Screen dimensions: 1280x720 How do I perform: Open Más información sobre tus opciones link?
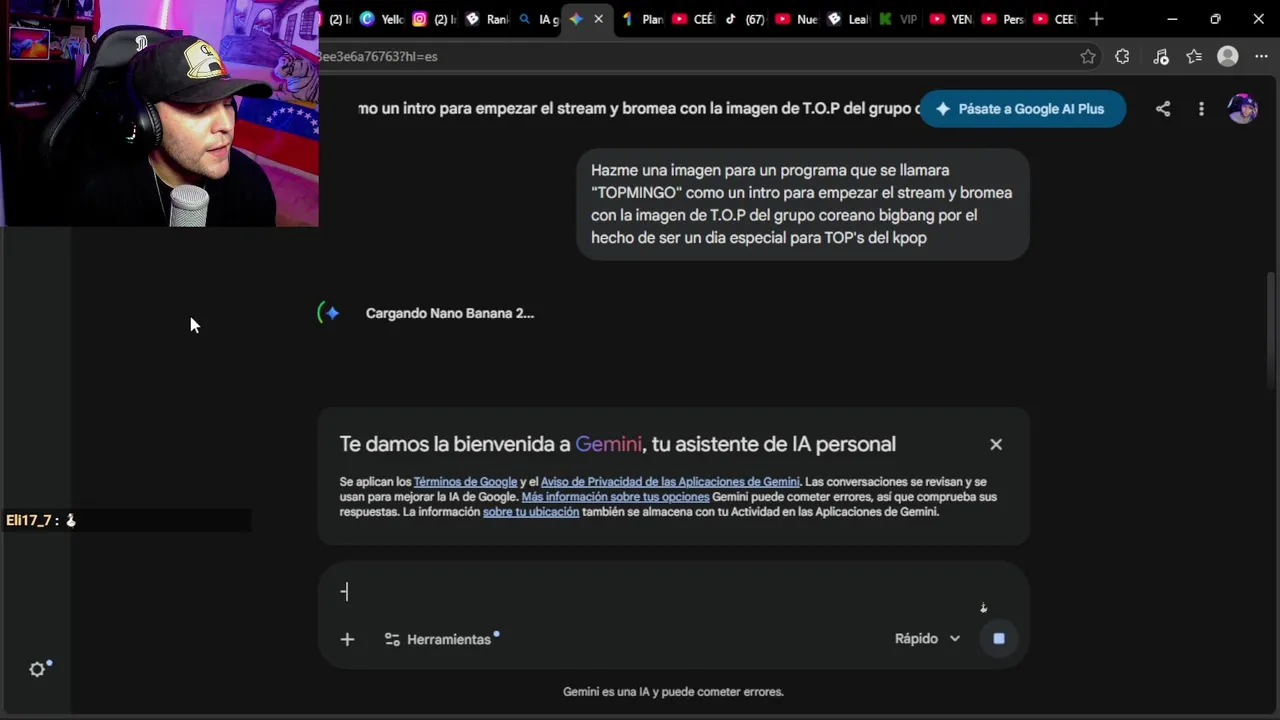pyautogui.click(x=615, y=497)
